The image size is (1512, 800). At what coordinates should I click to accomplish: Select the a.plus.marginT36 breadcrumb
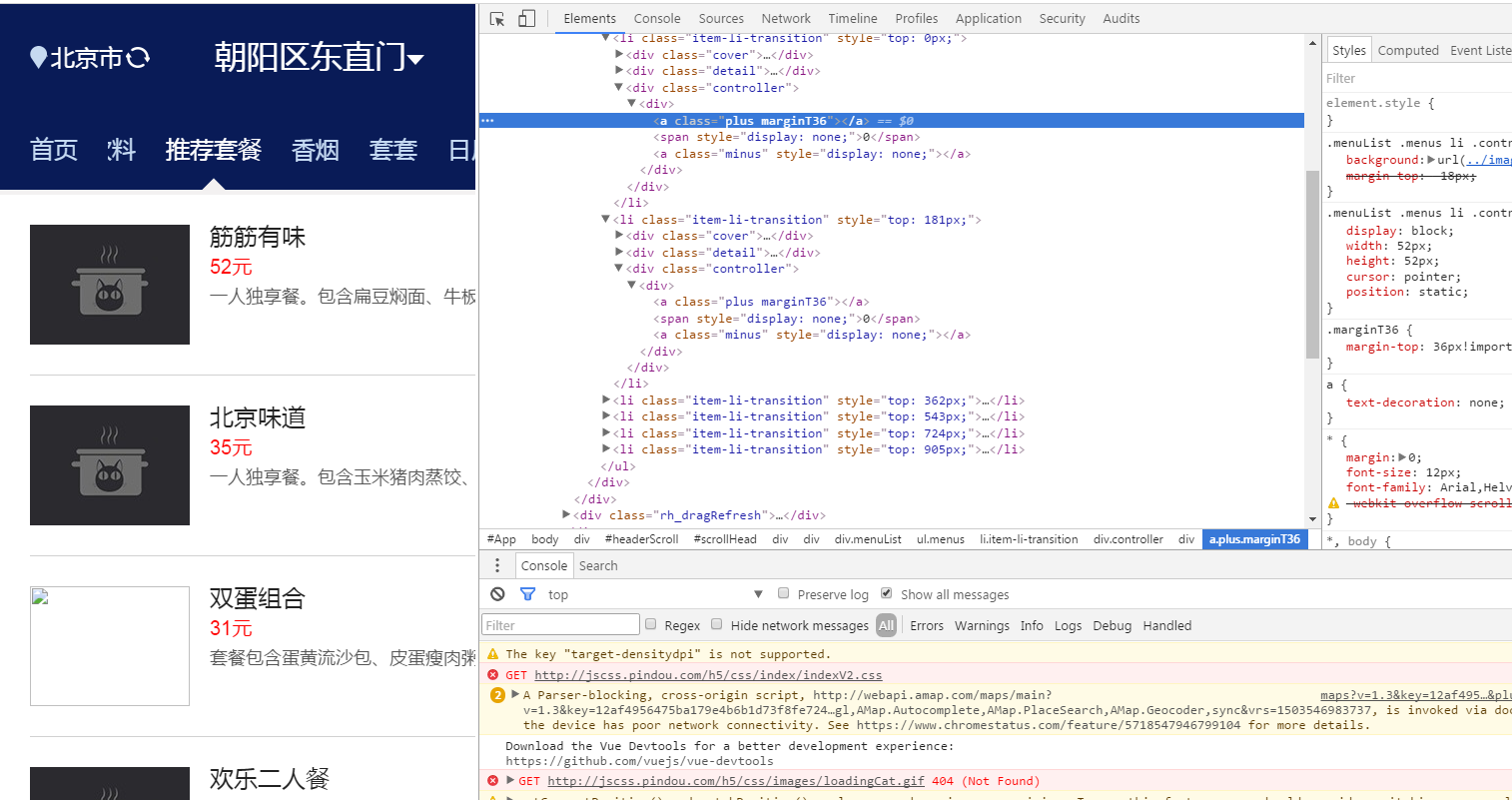click(x=1254, y=539)
